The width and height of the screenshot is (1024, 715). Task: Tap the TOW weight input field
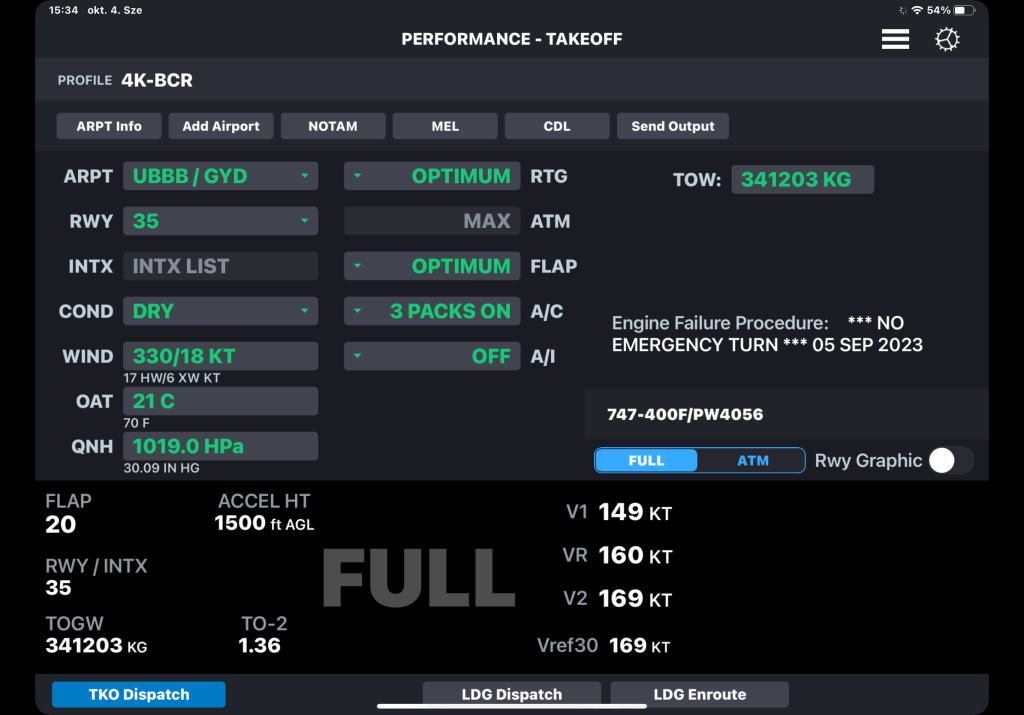[x=802, y=180]
